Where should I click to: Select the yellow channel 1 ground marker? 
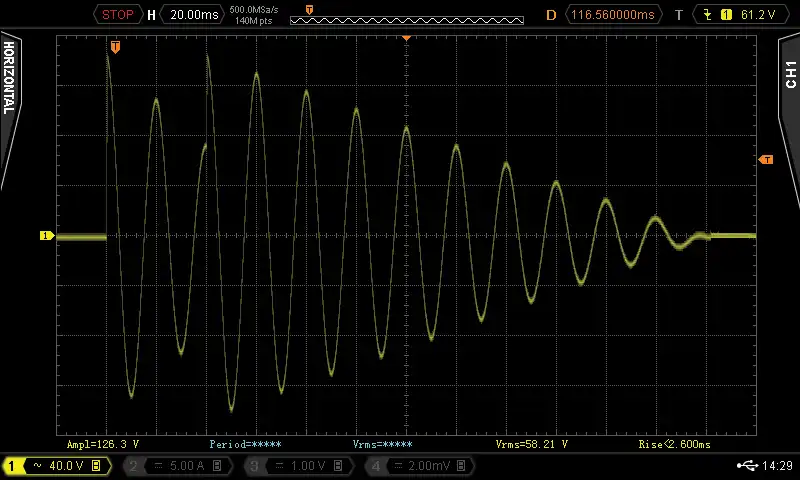pos(46,236)
